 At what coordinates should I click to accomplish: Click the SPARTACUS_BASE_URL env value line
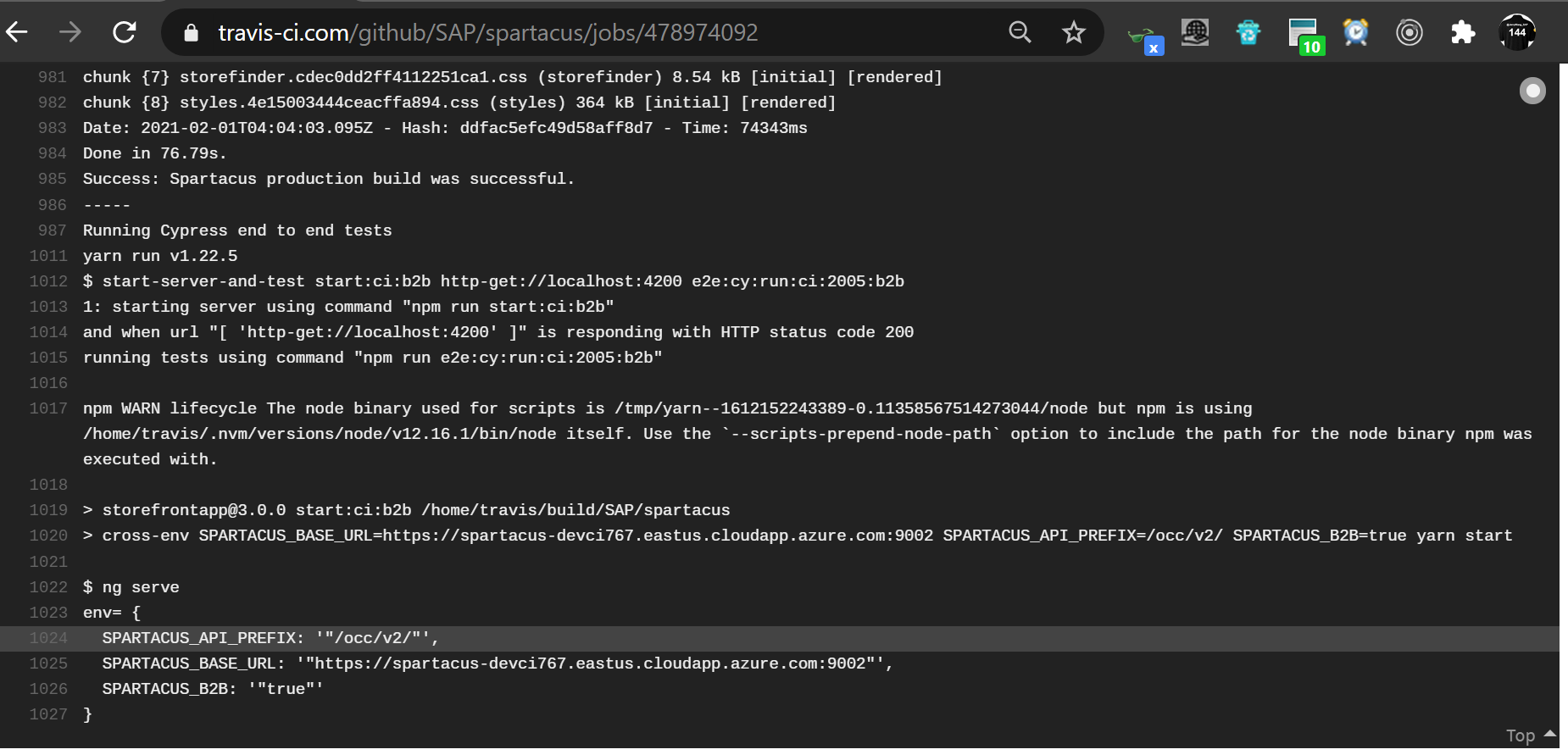point(498,663)
